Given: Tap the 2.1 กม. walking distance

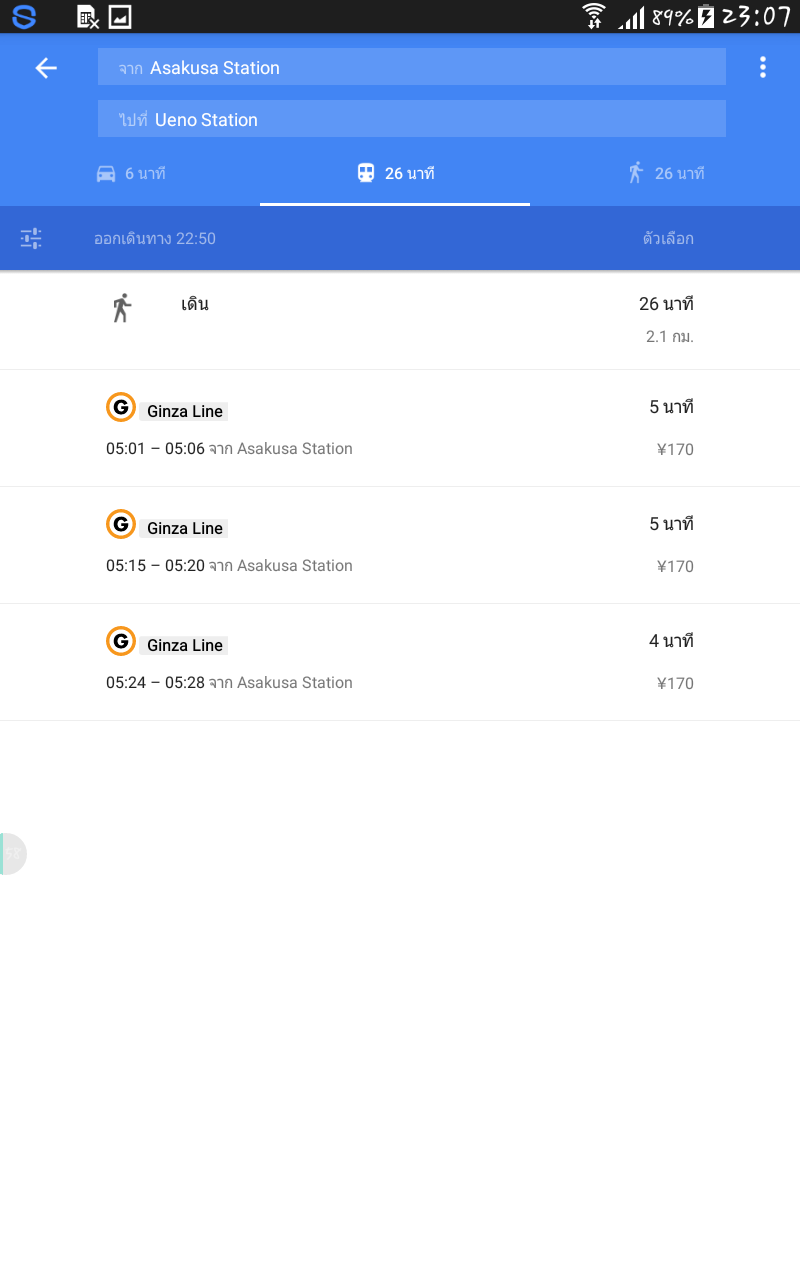Looking at the screenshot, I should 670,337.
